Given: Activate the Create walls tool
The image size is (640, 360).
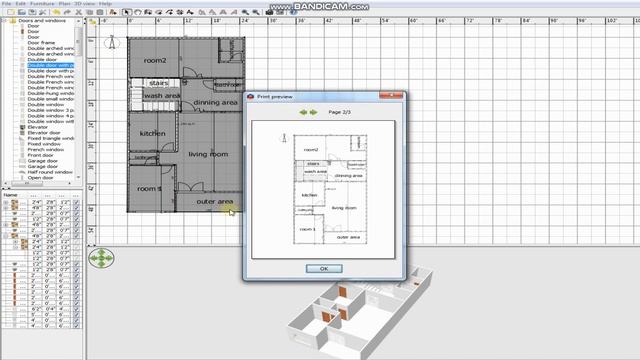Looking at the screenshot, I should pyautogui.click(x=148, y=12).
